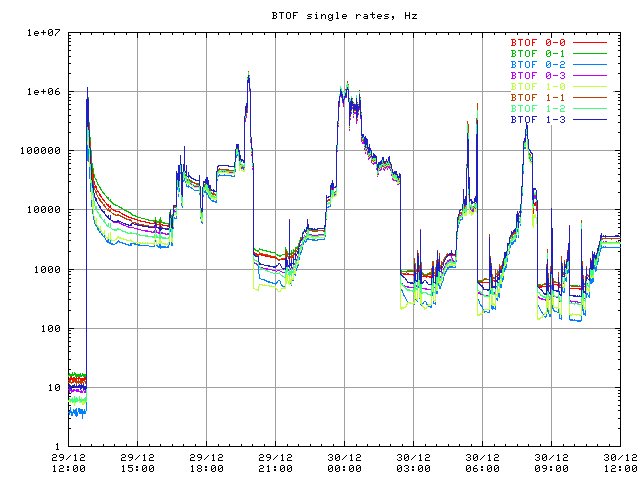
Task: Select the 'BTOF 1-3' legend label
Action: coord(538,120)
